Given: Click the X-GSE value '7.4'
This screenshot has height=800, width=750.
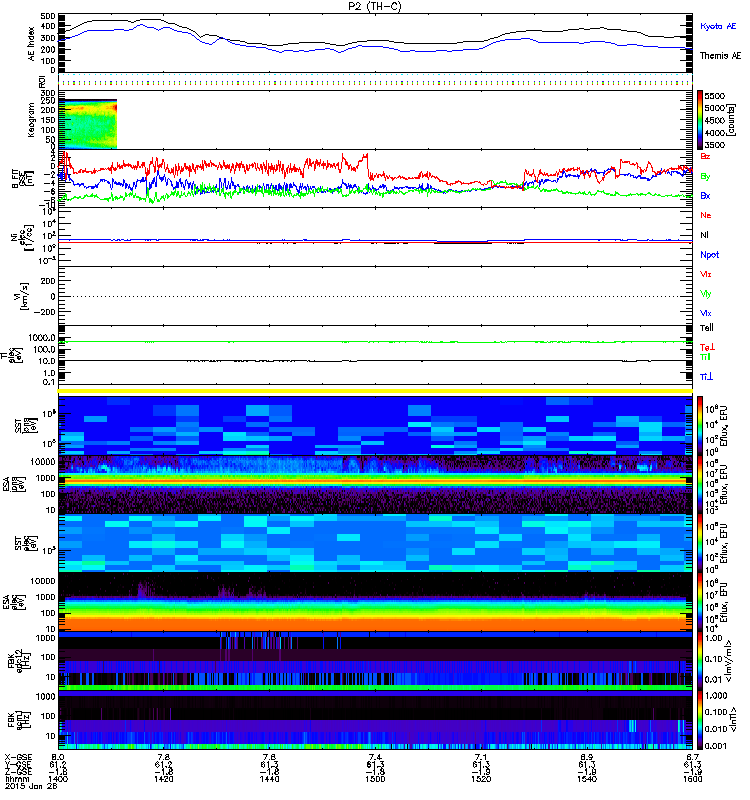Looking at the screenshot, I should coord(375,758).
